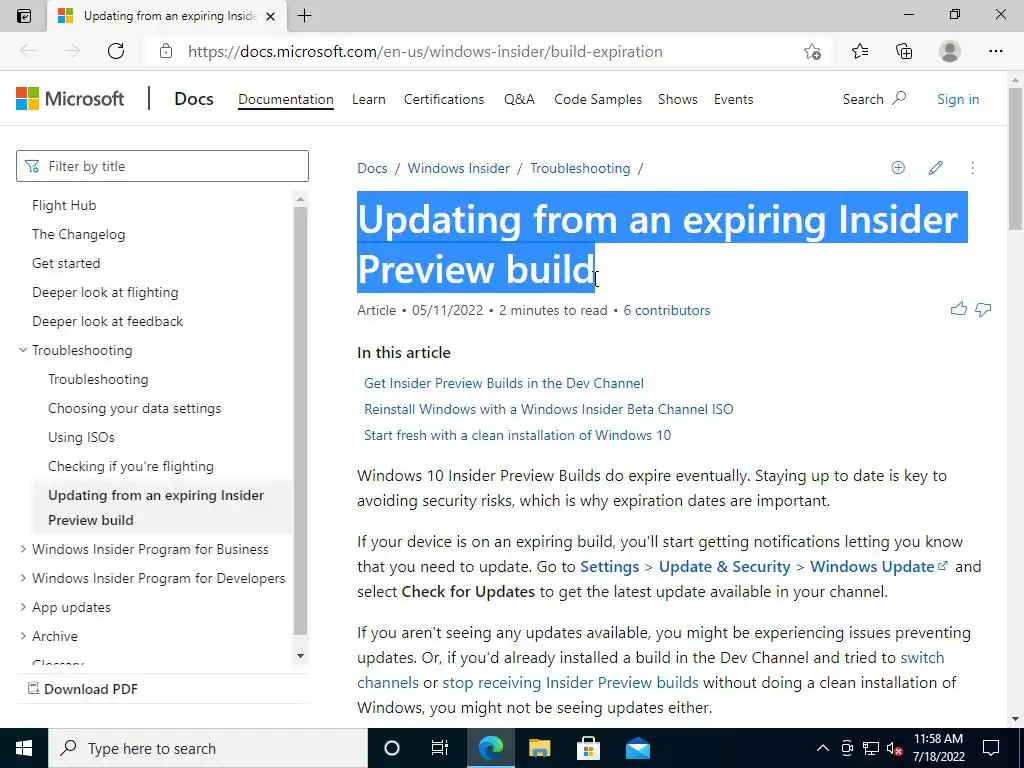Image resolution: width=1024 pixels, height=768 pixels.
Task: Select the Certifications nav item
Action: point(444,99)
